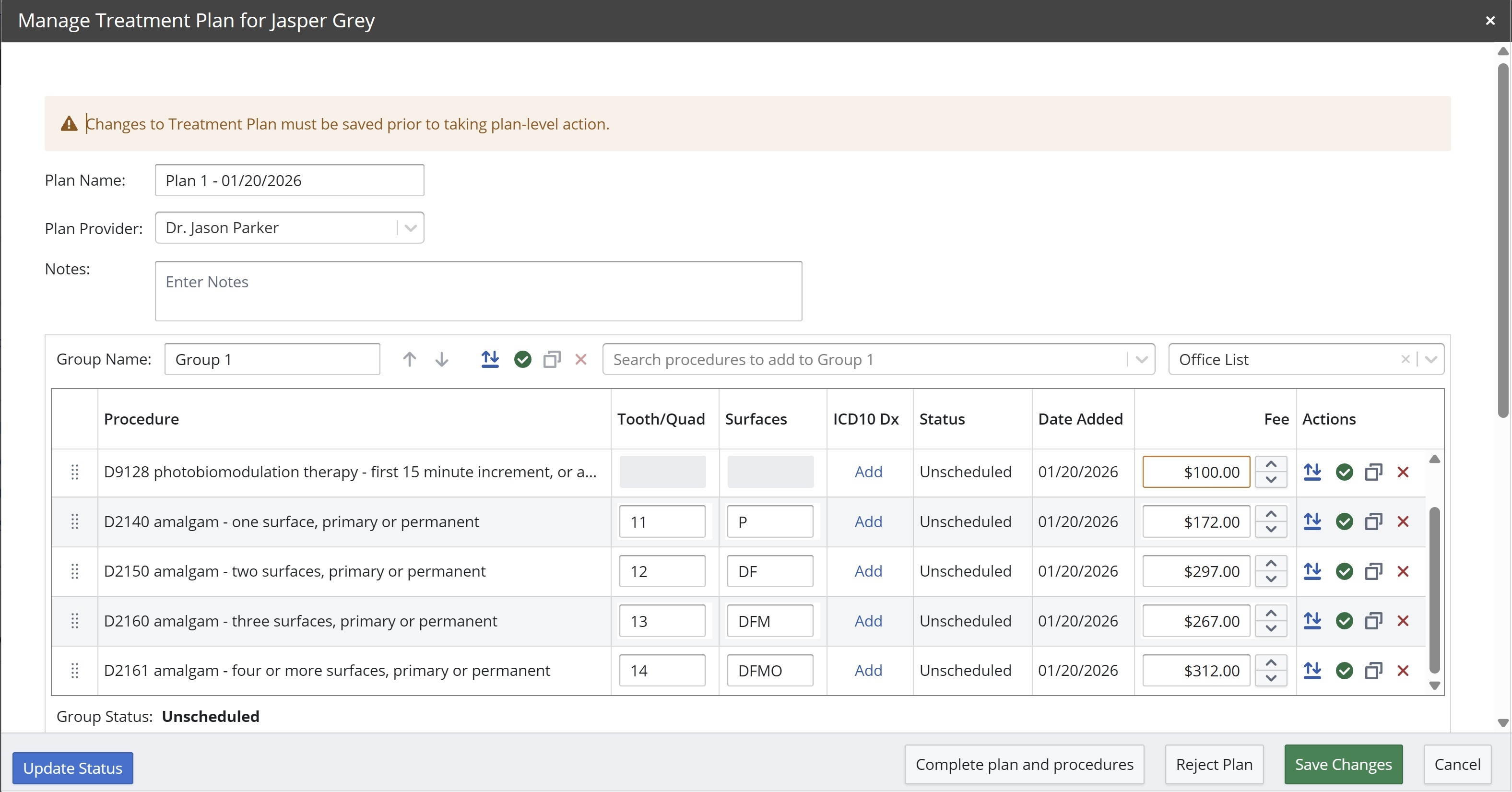
Task: Click the group move-up arrow icon
Action: click(x=409, y=359)
